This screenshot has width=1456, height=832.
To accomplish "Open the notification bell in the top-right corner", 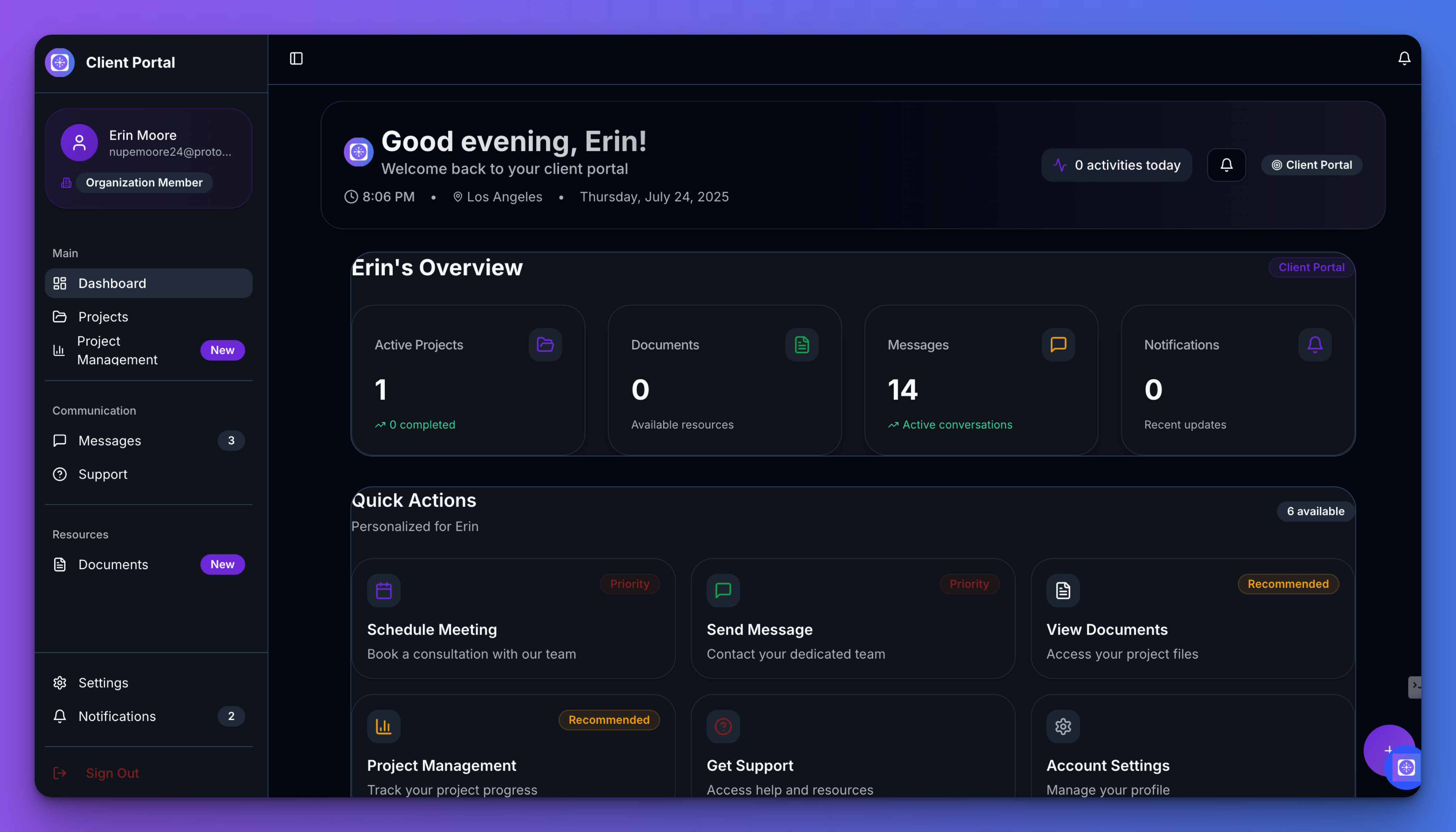I will coord(1405,58).
